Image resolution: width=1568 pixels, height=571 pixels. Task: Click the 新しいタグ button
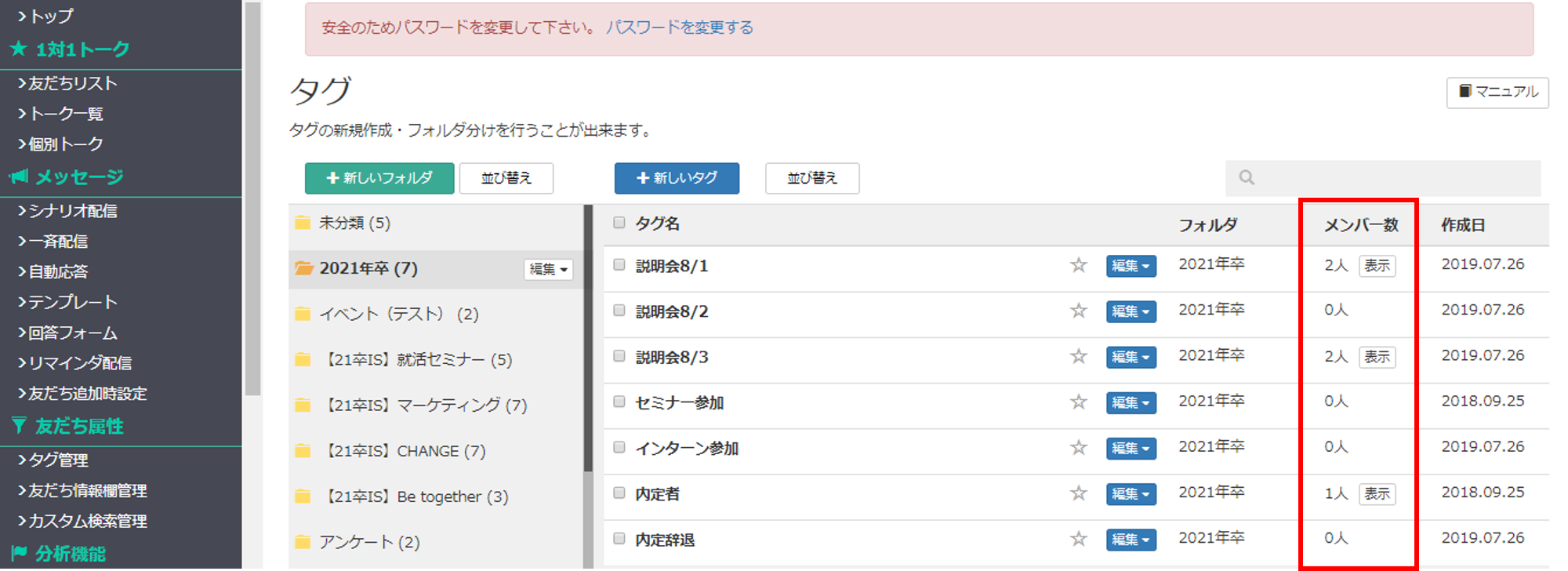[677, 178]
